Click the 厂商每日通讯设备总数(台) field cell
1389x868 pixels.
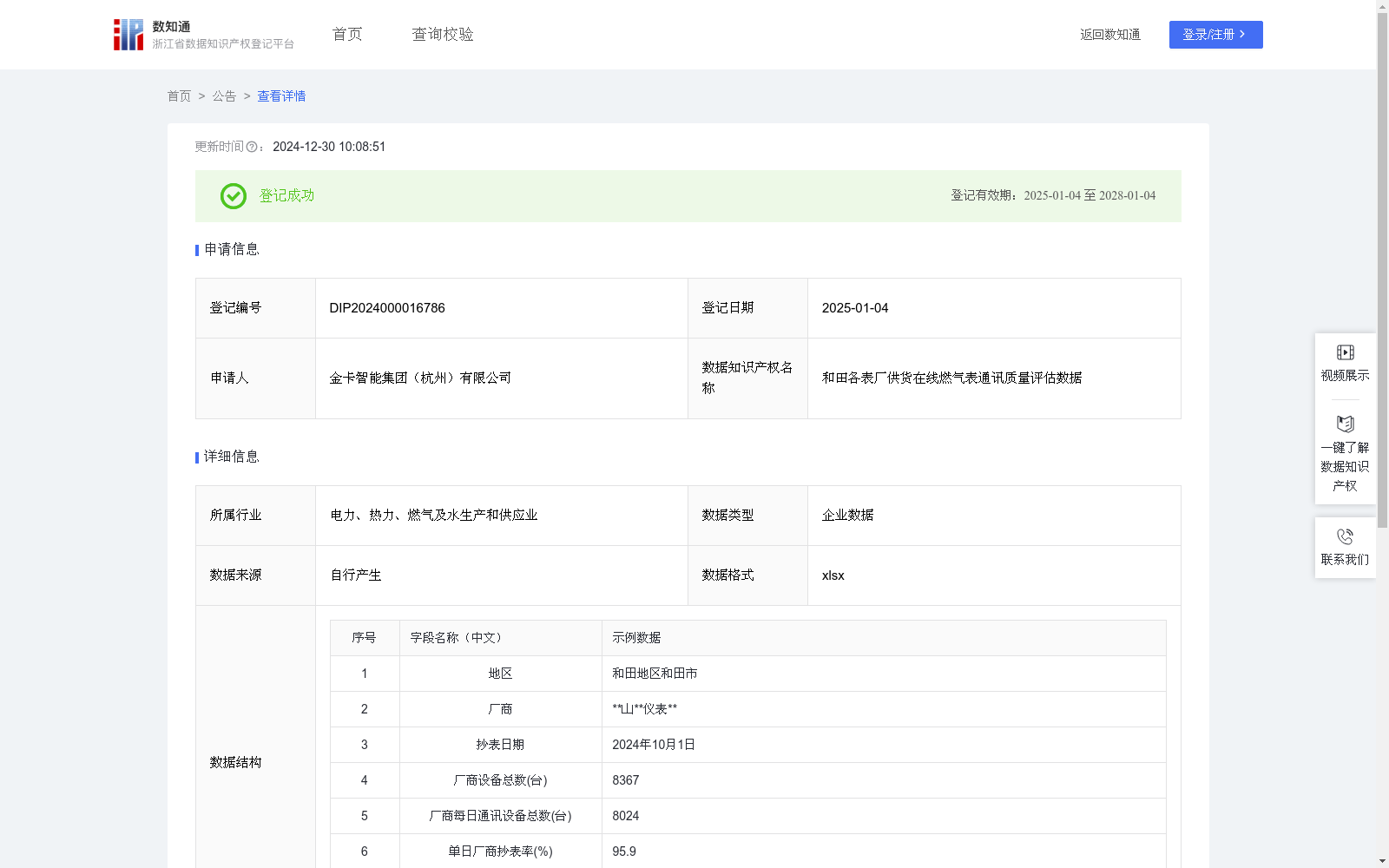pos(500,816)
